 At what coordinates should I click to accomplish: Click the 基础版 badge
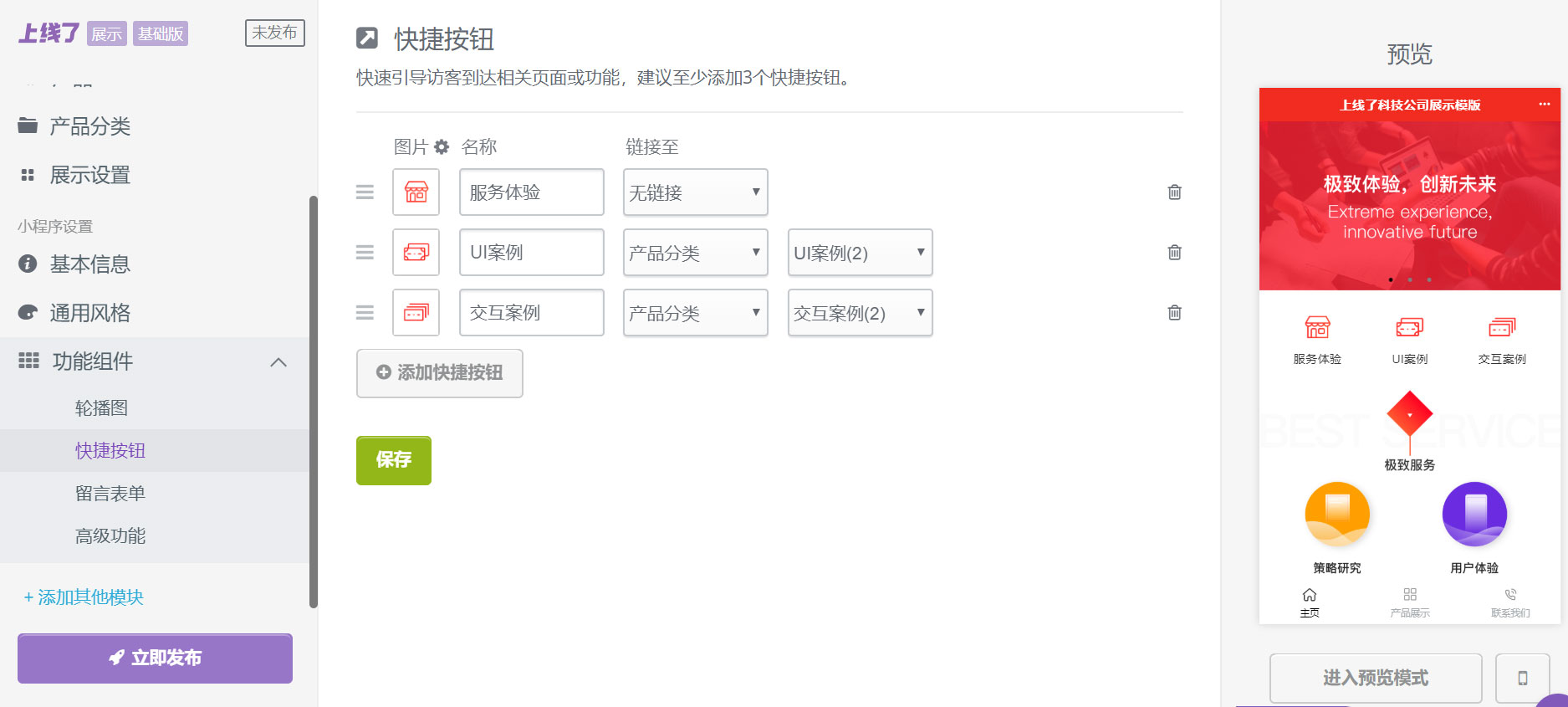tap(161, 34)
